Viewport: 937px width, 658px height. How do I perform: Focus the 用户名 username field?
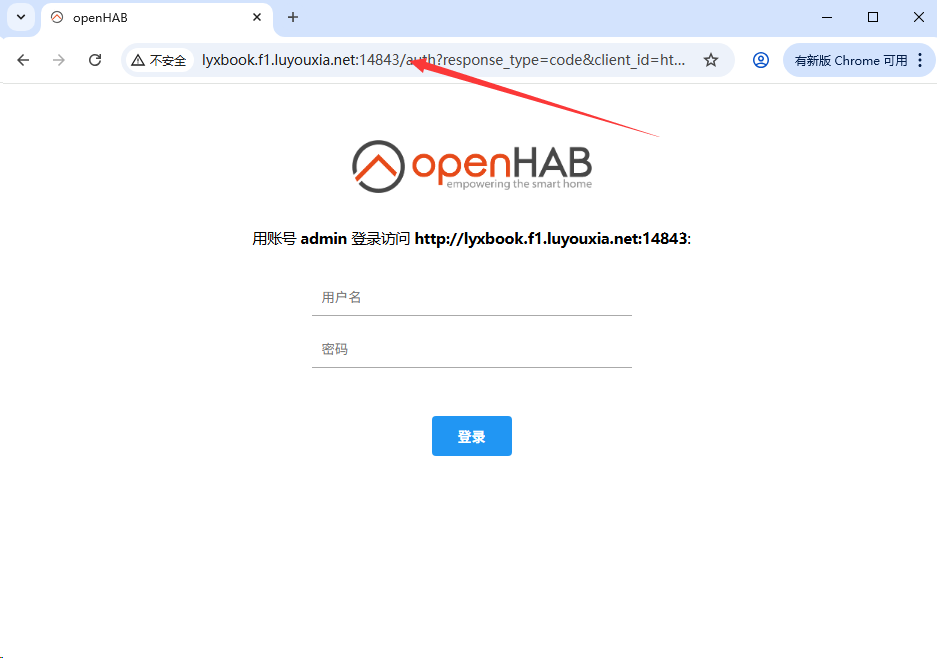coord(471,298)
